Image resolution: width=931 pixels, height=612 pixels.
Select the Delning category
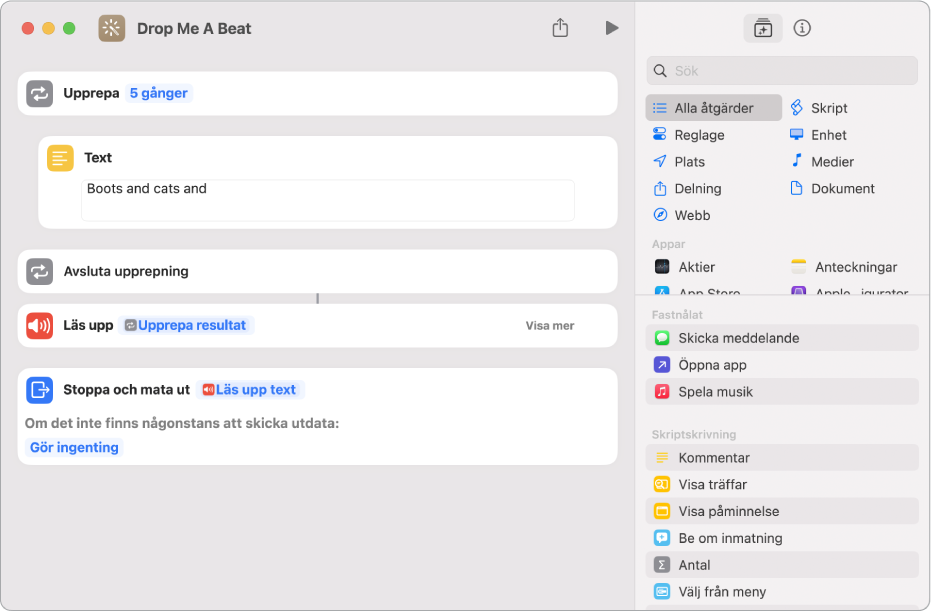pyautogui.click(x=686, y=188)
